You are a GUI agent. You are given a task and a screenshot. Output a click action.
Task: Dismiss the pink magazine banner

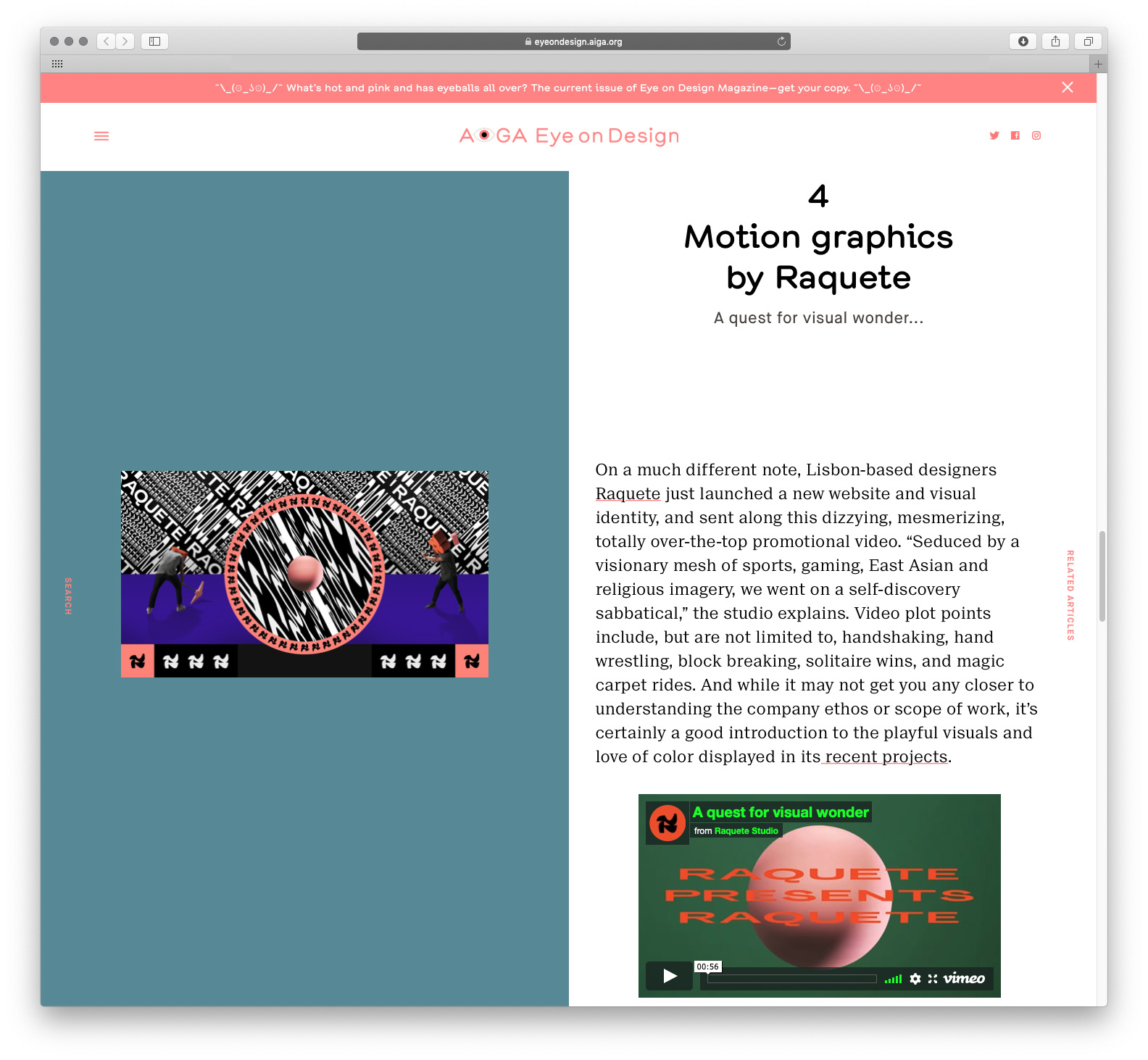(1068, 87)
